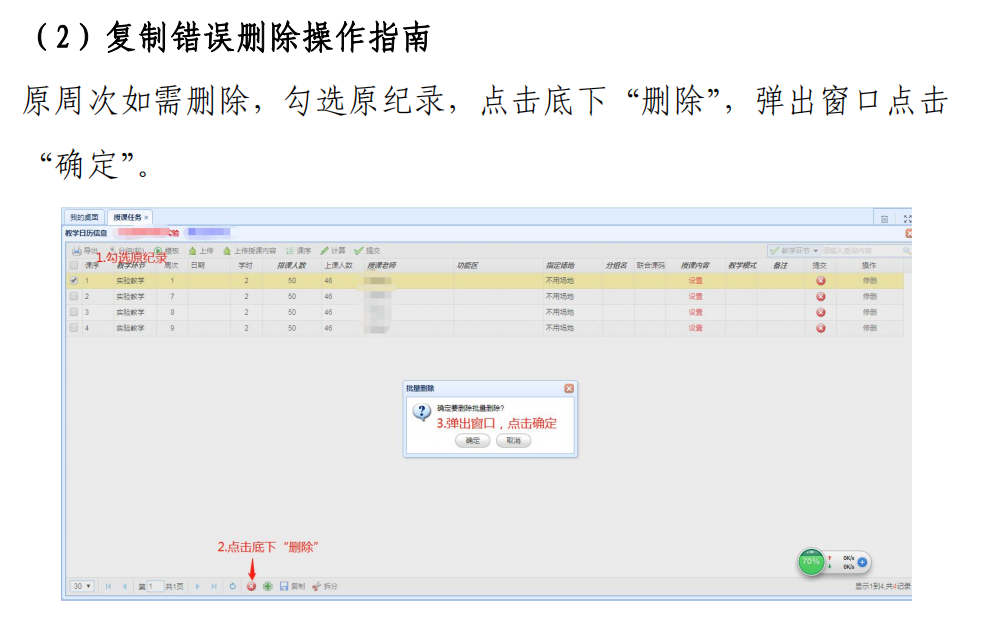
Task: Click the page number input field
Action: point(155,586)
